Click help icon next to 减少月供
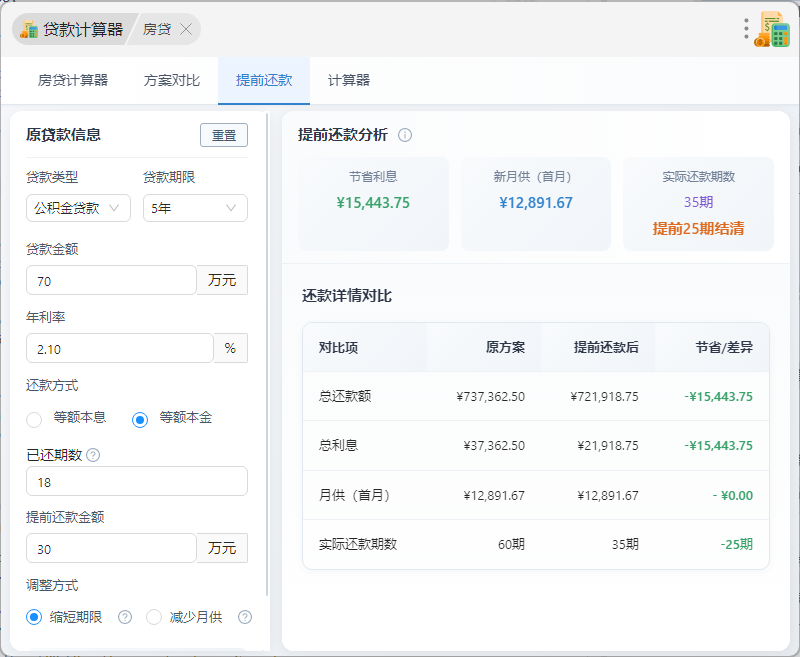Image resolution: width=800 pixels, height=657 pixels. [x=245, y=617]
